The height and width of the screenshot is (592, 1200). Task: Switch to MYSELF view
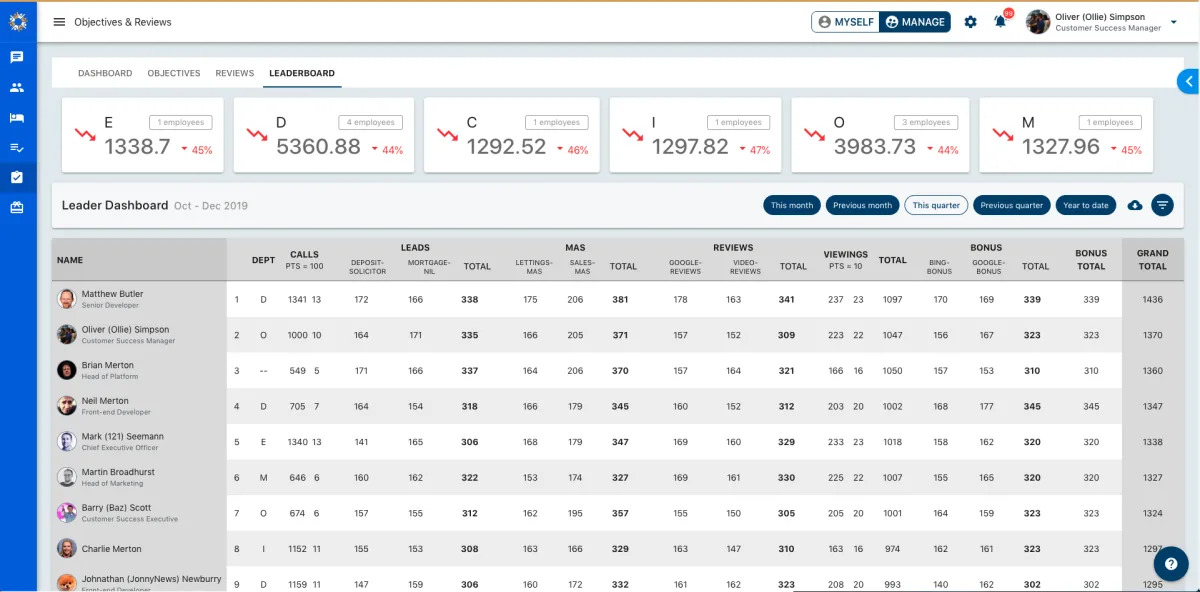846,22
